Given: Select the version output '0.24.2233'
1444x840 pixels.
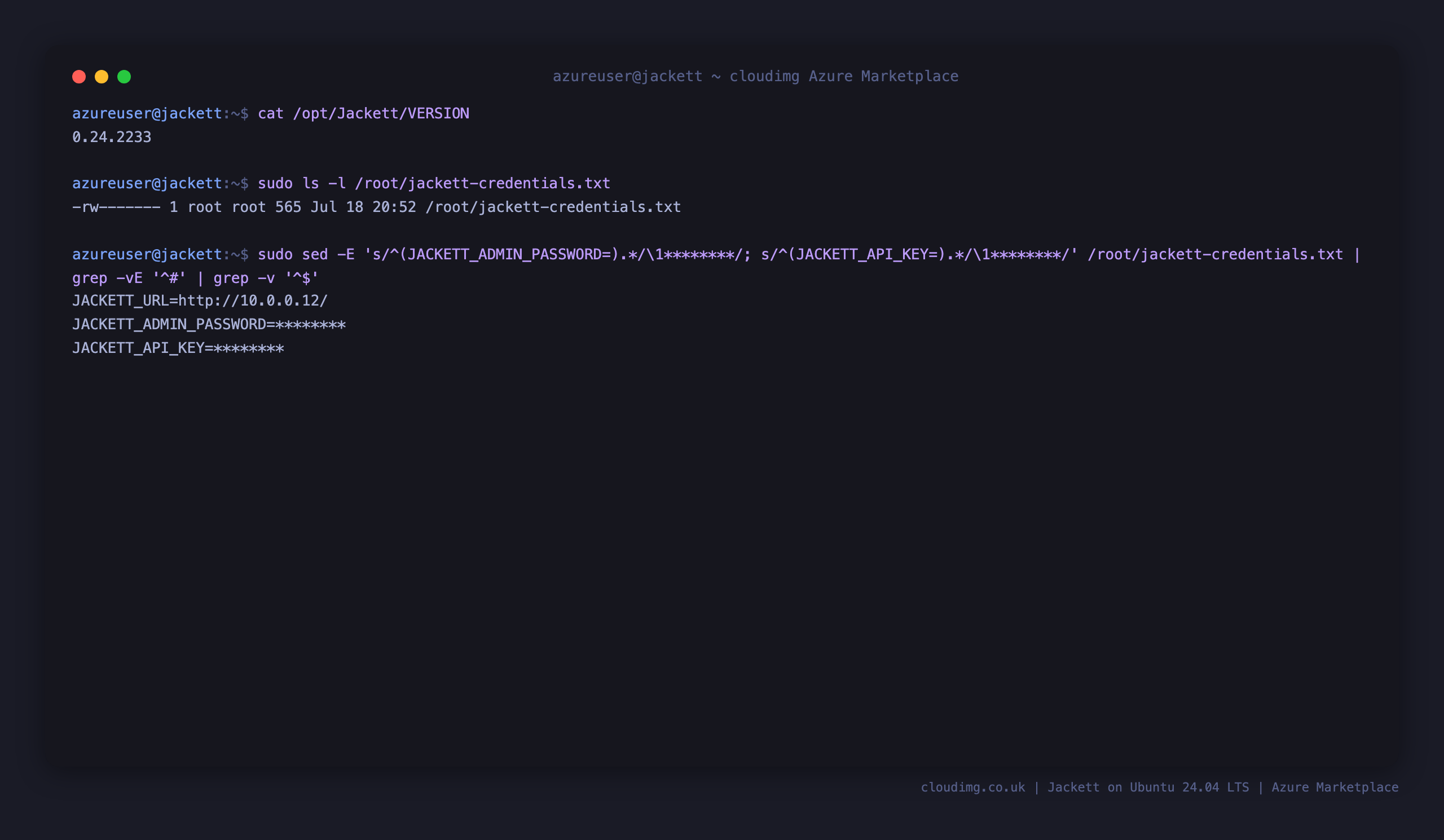Looking at the screenshot, I should 112,138.
